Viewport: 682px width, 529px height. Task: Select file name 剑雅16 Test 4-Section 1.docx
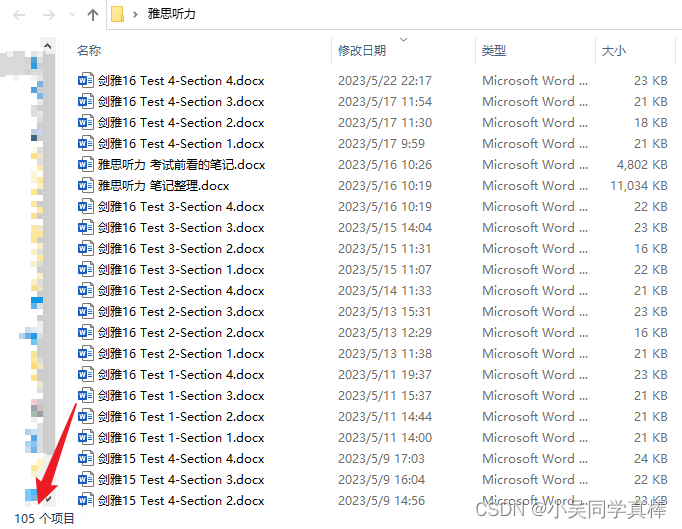(181, 144)
